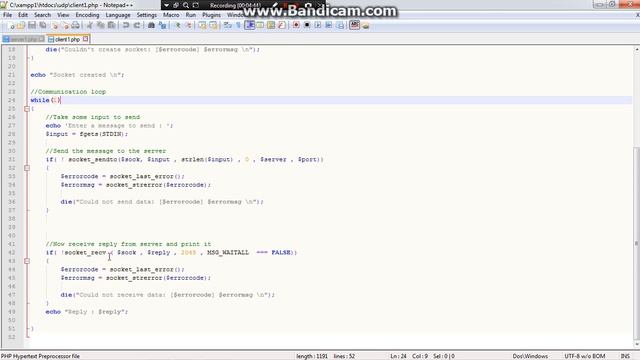Open the Settings menu
Screen dimensions: 640x360
click(x=147, y=15)
